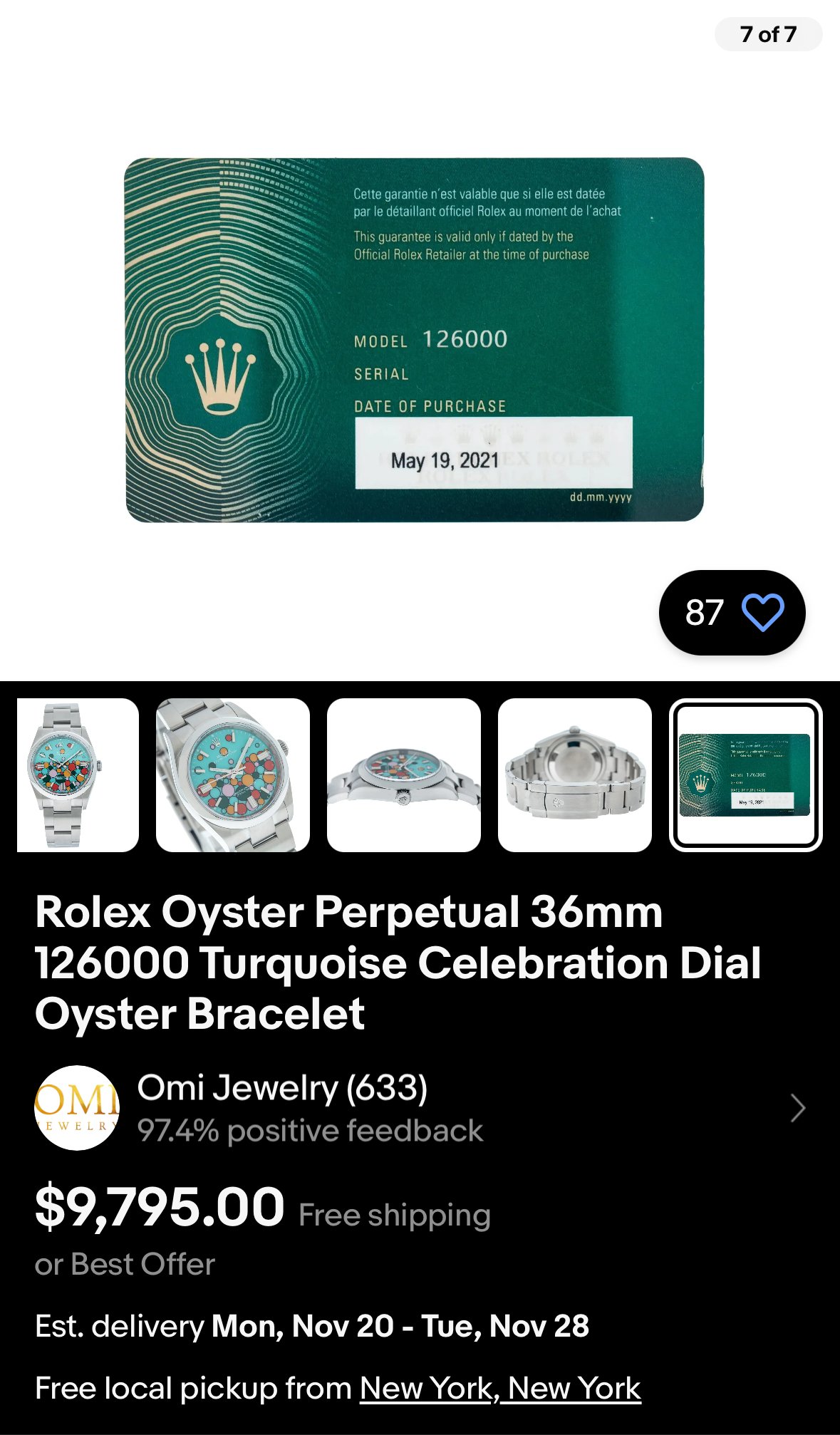Open the large Rolex warranty card image
Viewport: 840px width, 1435px height.
[415, 340]
